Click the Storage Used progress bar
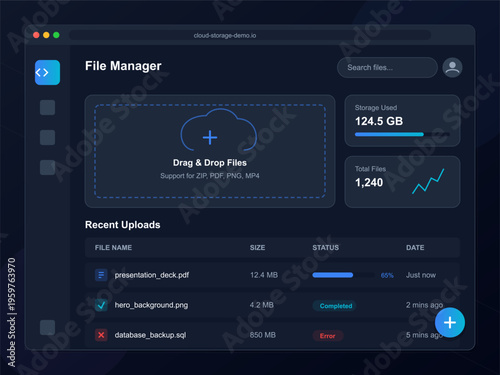 coord(402,134)
